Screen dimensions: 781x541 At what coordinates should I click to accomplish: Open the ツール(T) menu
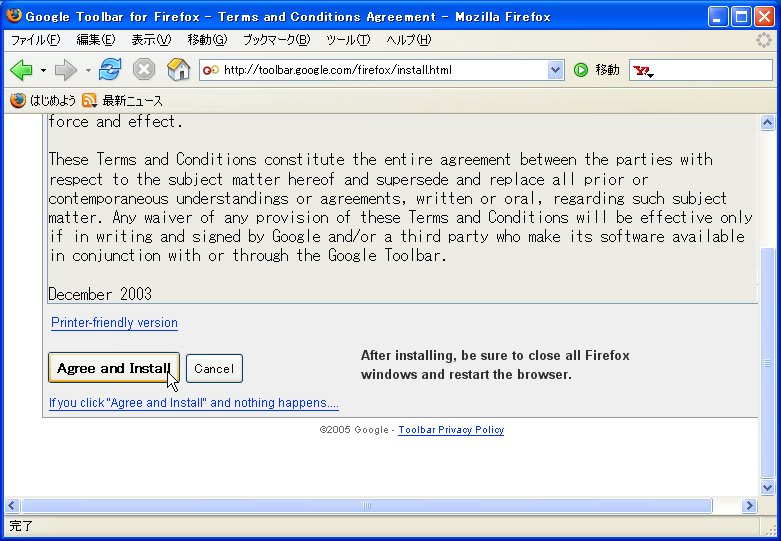pos(348,40)
